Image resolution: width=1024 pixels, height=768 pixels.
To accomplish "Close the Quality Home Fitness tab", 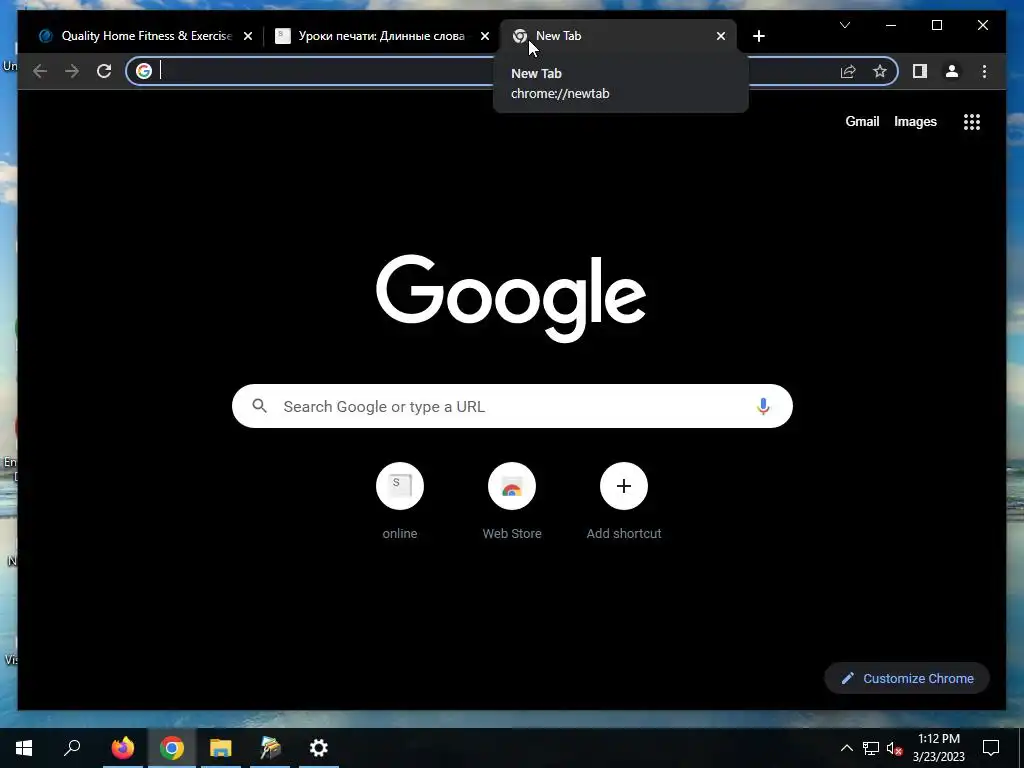I will [248, 37].
